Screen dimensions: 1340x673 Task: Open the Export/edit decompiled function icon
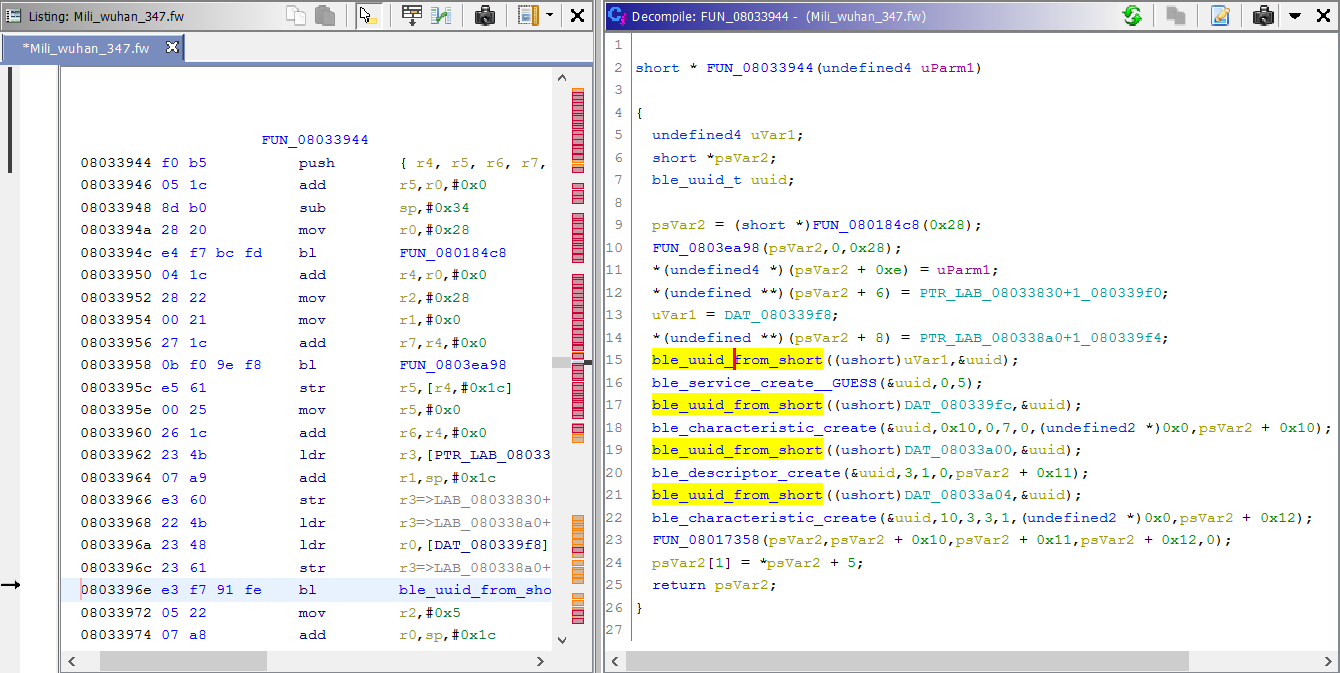pos(1220,15)
